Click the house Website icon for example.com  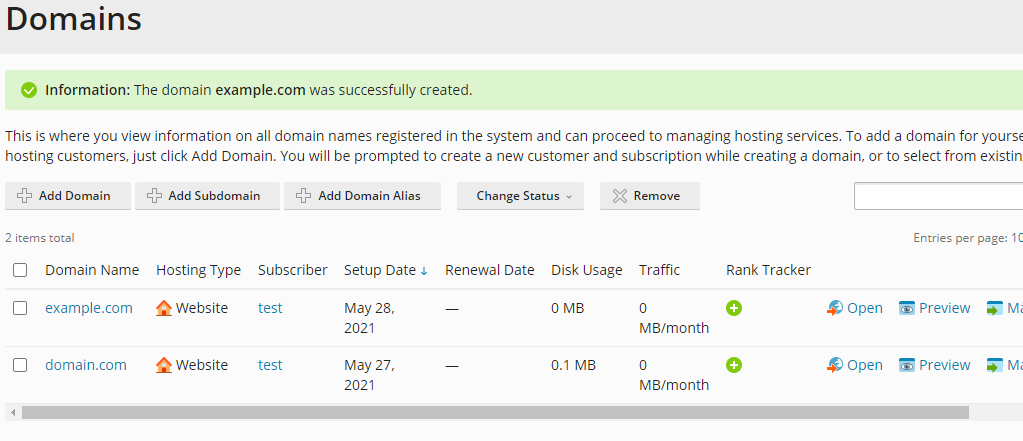pyautogui.click(x=164, y=308)
